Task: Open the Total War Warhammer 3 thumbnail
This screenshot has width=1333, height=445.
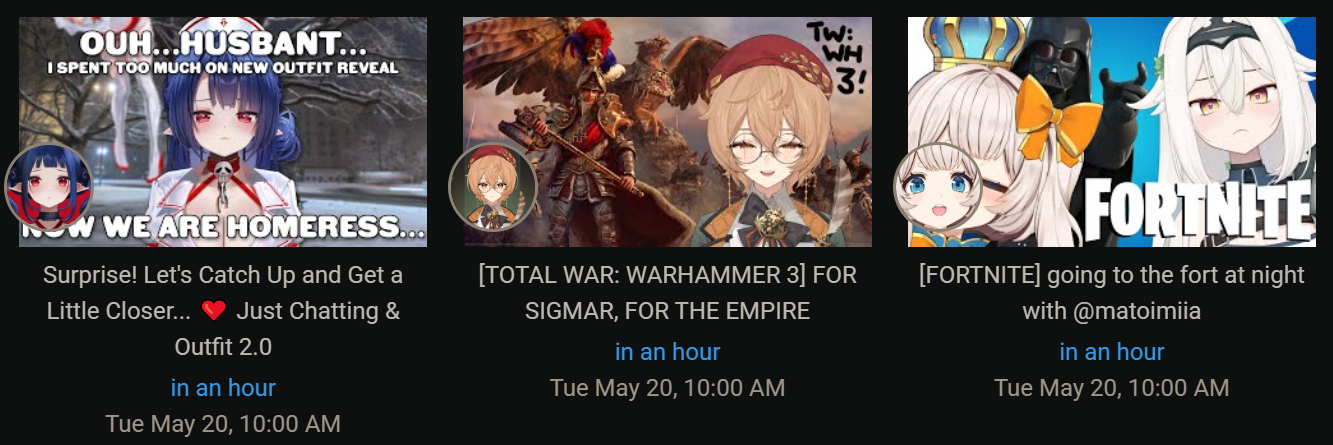Action: click(x=667, y=131)
